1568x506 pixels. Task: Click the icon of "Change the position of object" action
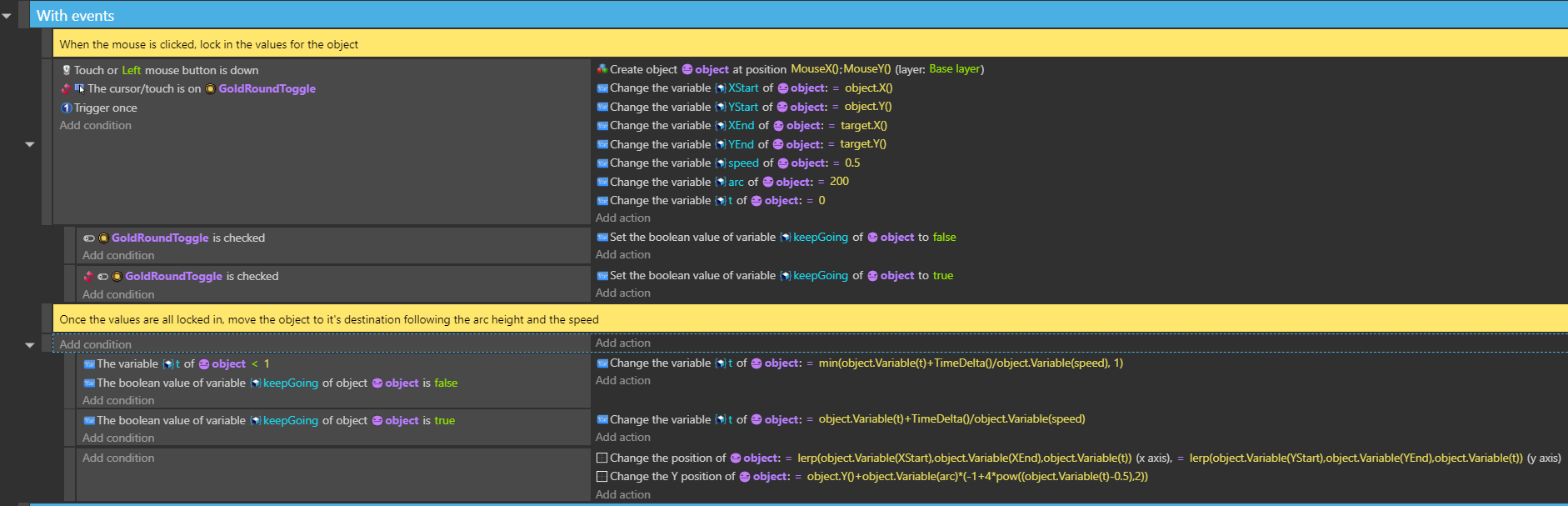click(x=602, y=458)
